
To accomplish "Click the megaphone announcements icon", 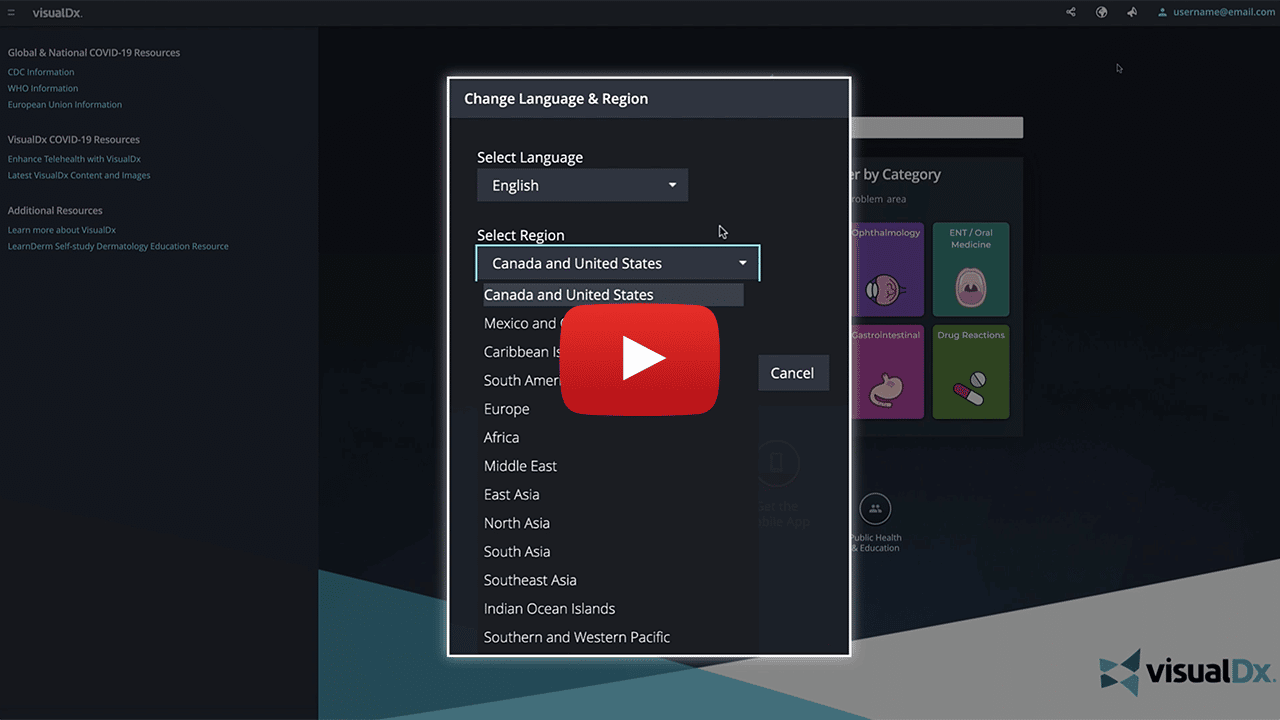I will pyautogui.click(x=1131, y=12).
